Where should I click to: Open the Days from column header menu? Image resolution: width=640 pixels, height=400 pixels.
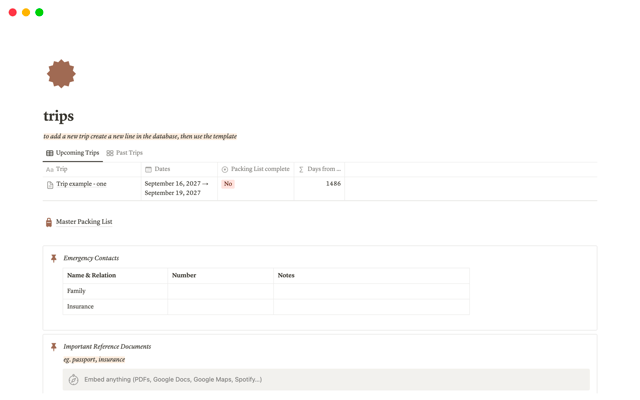323,170
